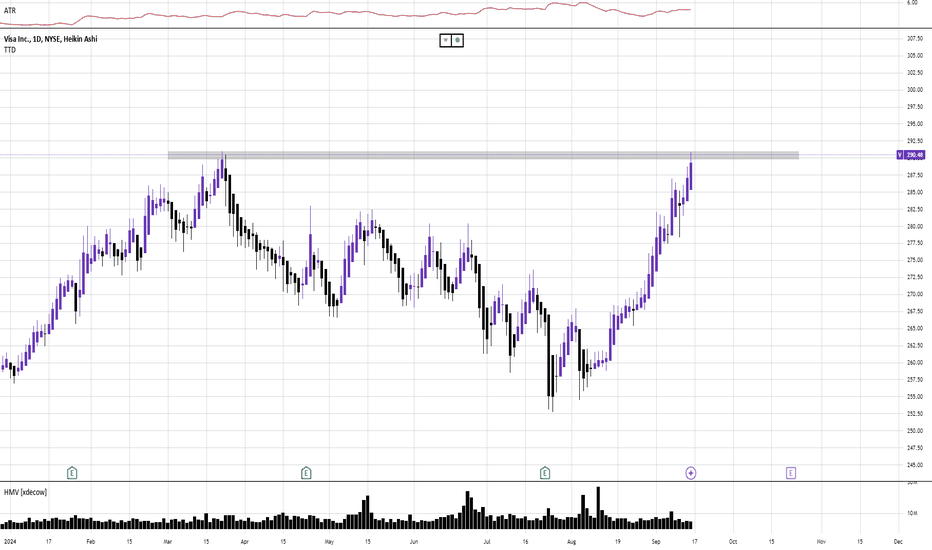Click the purple plus event marker

tap(691, 473)
